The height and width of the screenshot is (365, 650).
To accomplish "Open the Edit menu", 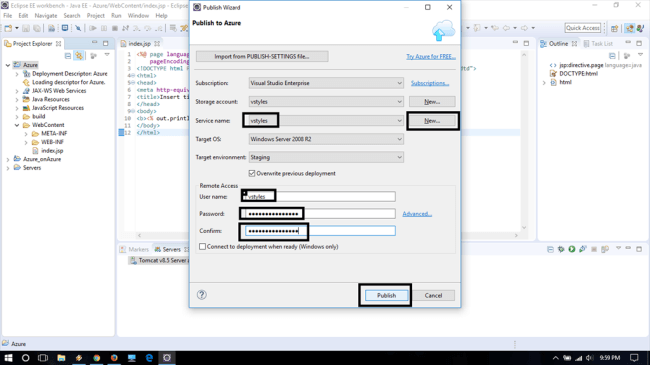I will click(23, 16).
